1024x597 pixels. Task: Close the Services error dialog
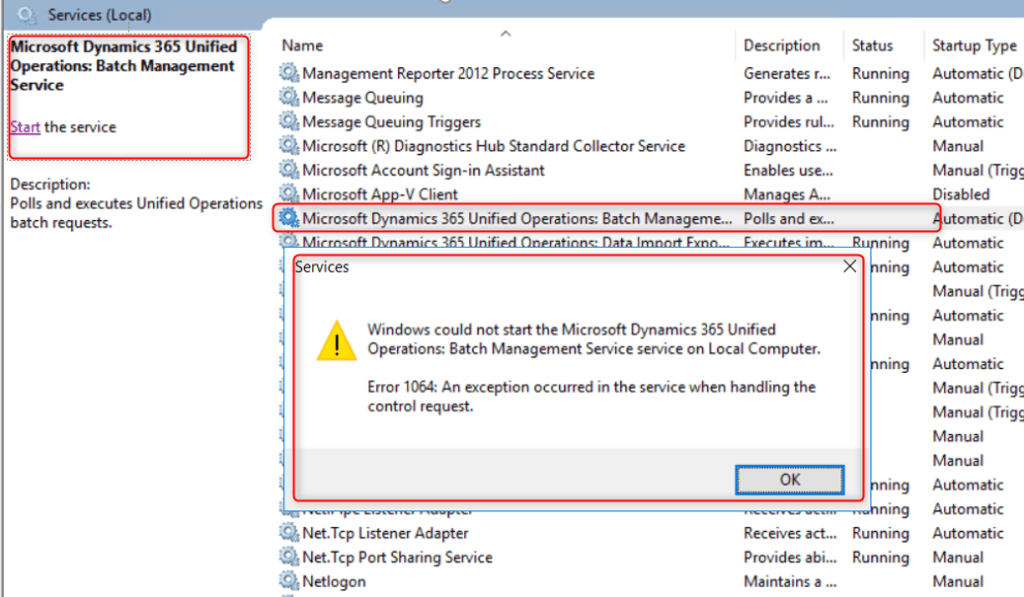[849, 266]
